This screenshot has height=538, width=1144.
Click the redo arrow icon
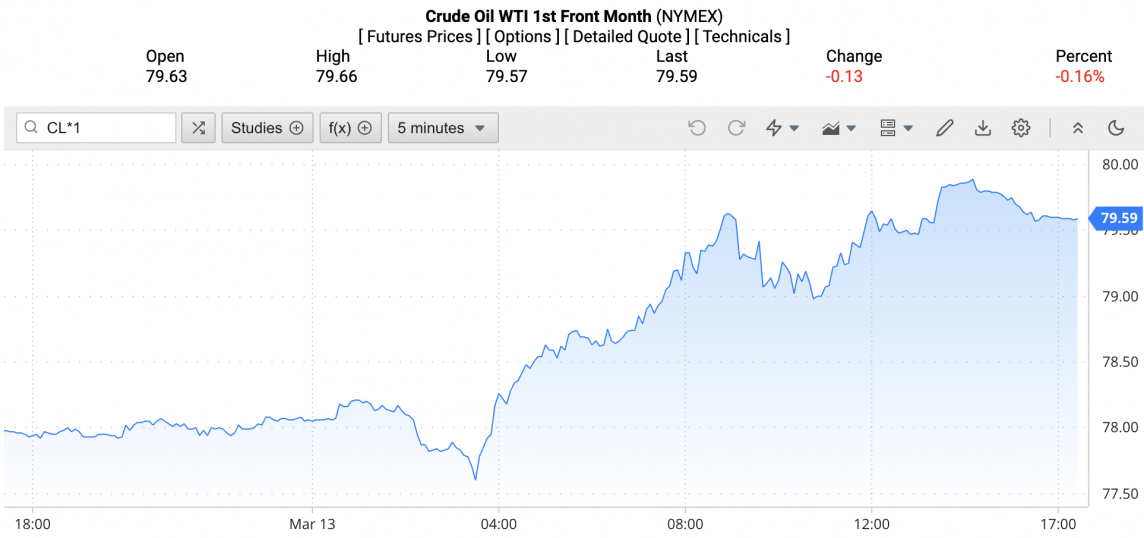point(737,128)
